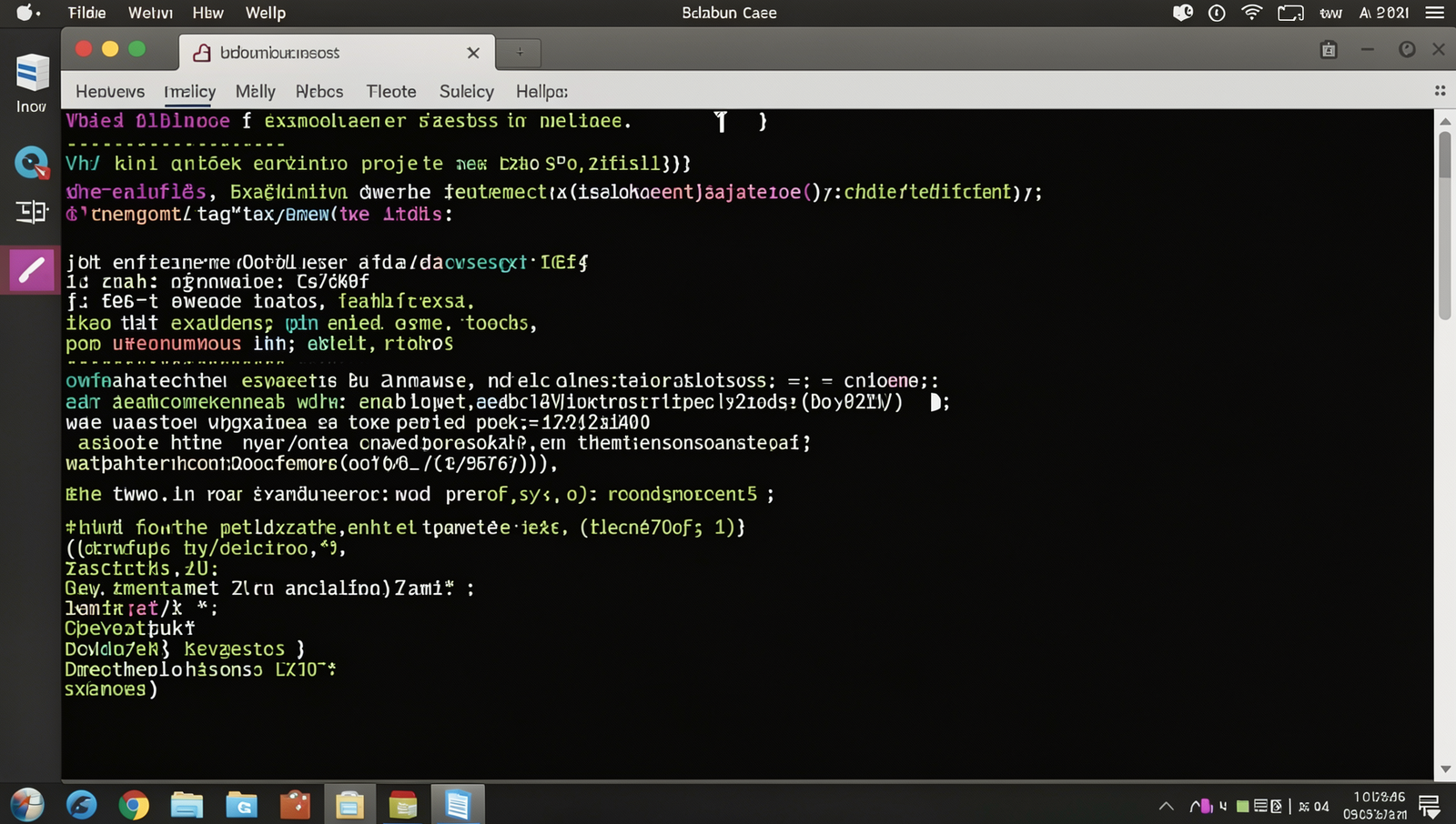This screenshot has width=1456, height=824.
Task: Open the blue folder with C on taskbar
Action: tap(241, 805)
